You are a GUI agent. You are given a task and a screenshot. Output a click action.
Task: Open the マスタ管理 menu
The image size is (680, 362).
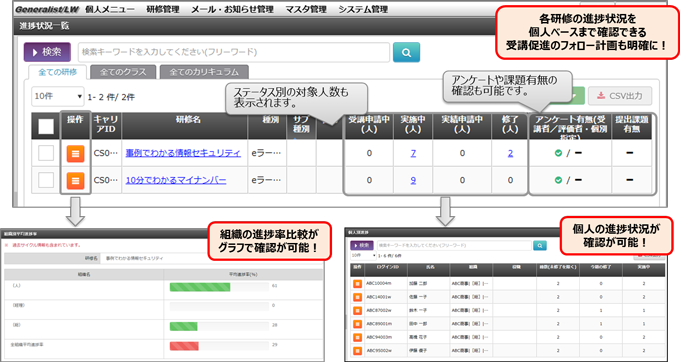306,9
